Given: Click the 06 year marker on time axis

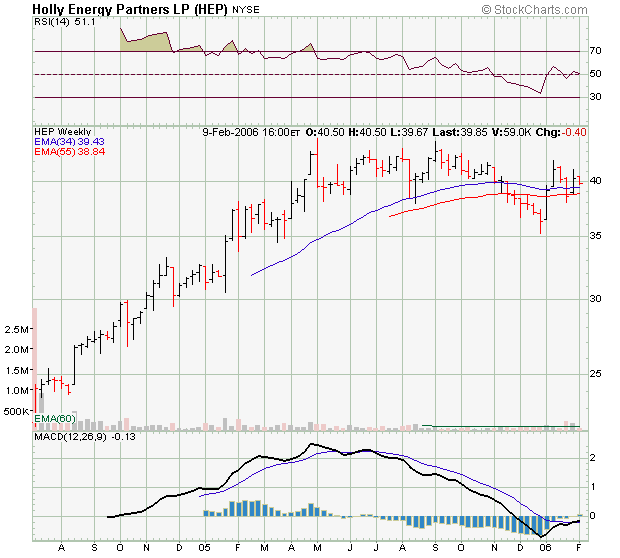Looking at the screenshot, I should click(x=545, y=548).
